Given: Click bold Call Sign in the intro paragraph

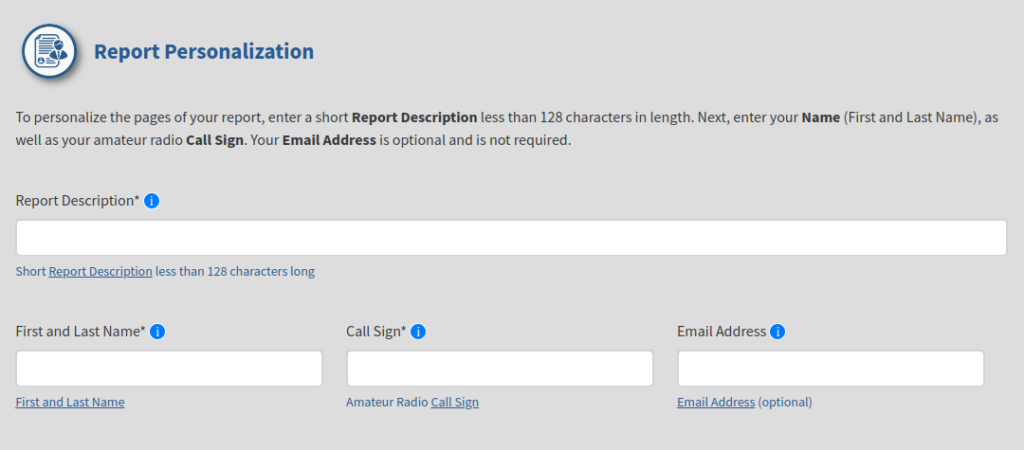Looking at the screenshot, I should coord(215,140).
